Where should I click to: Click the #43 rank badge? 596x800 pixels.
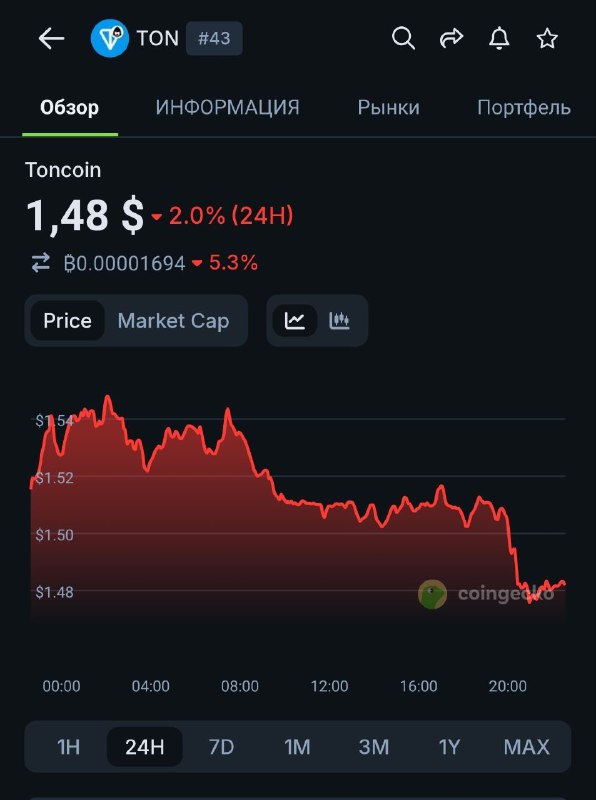point(212,38)
